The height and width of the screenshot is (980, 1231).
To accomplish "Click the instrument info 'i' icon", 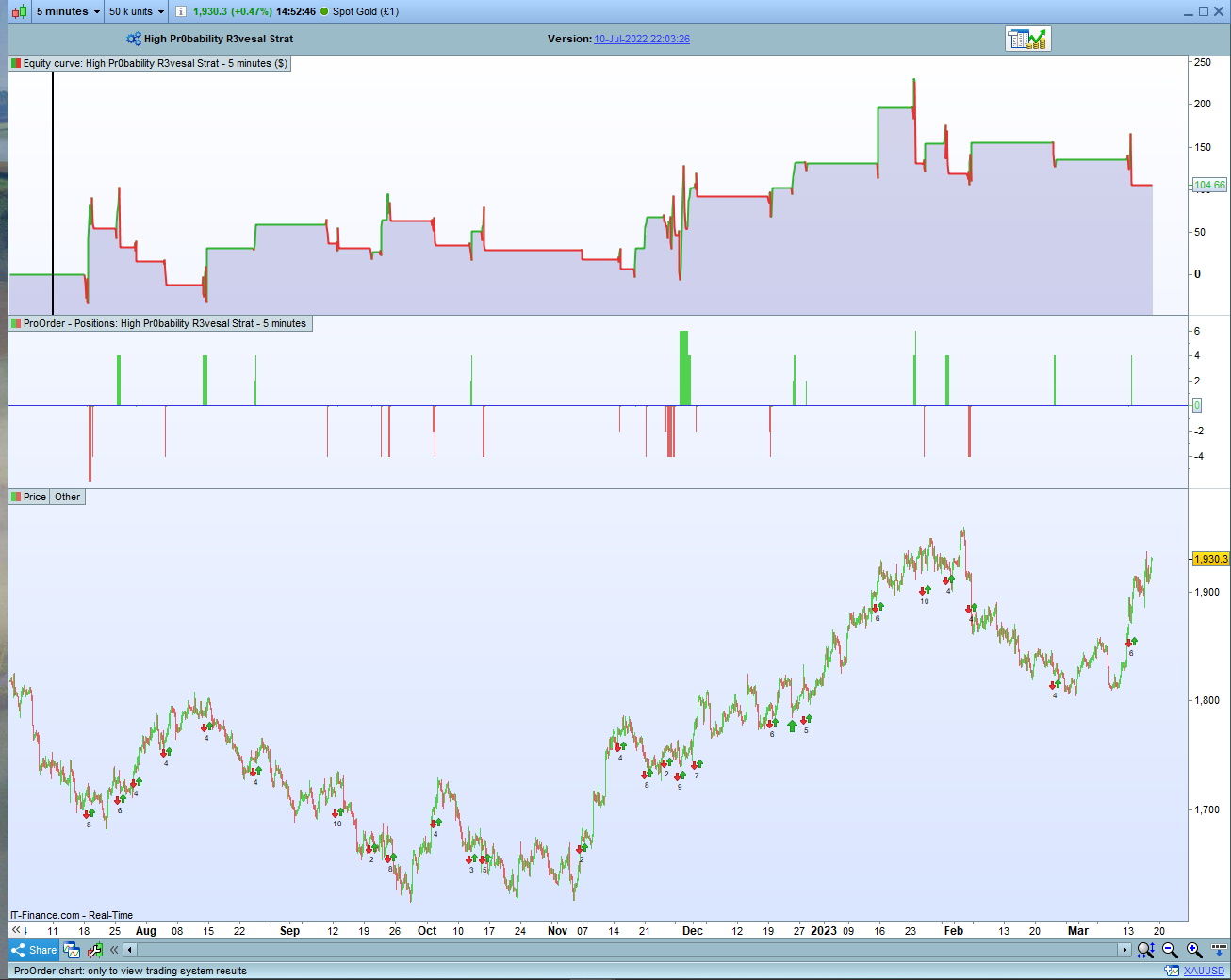I will (180, 11).
